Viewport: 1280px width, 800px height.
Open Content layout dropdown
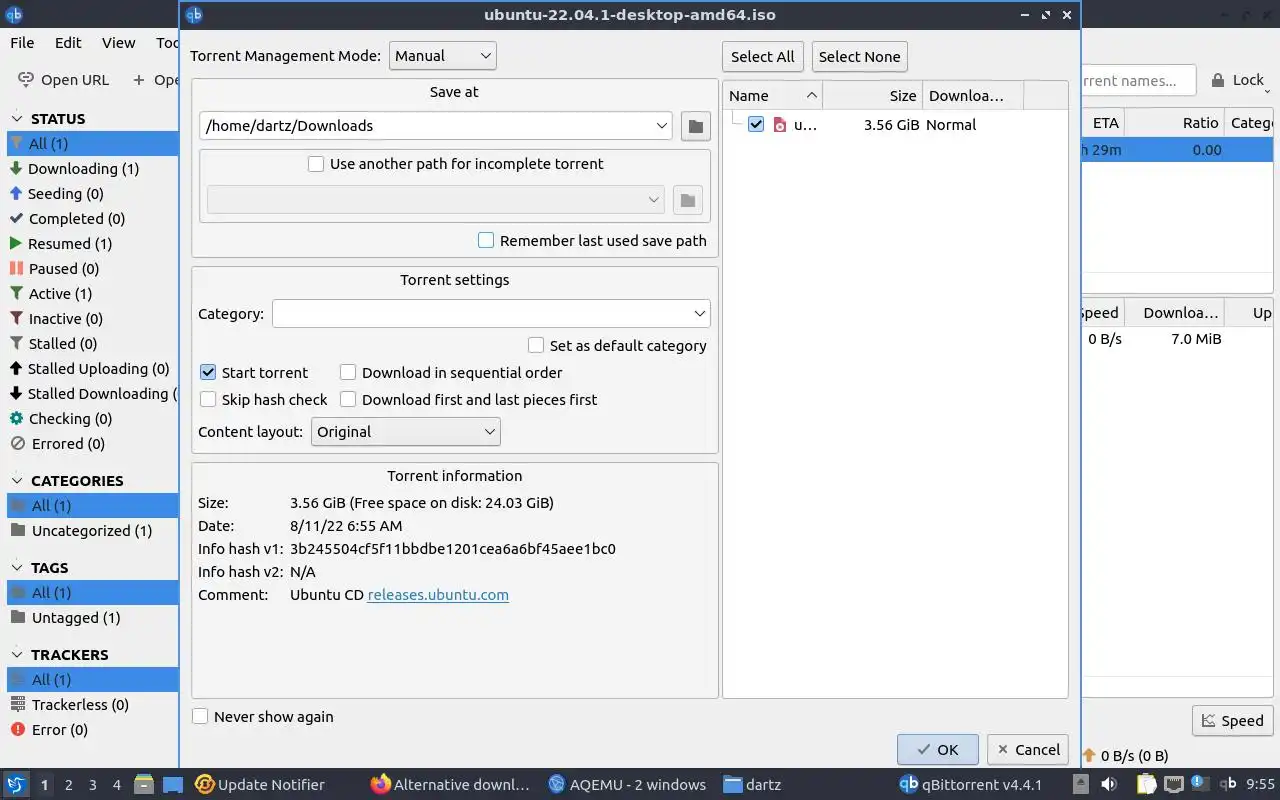click(x=406, y=432)
